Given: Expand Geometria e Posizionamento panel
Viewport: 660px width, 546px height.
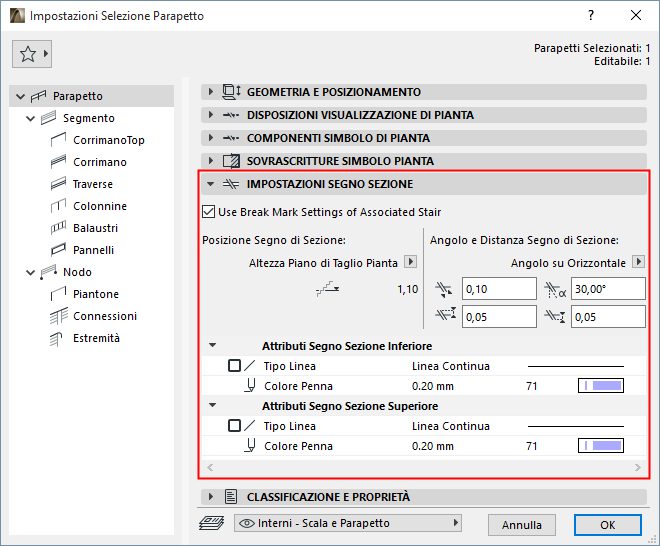Looking at the screenshot, I should click(211, 92).
